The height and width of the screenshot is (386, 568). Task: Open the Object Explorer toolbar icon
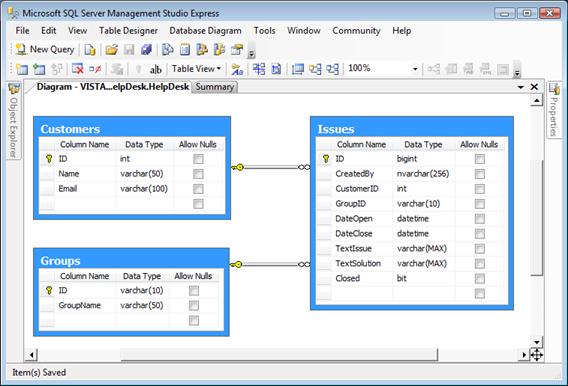coord(202,50)
